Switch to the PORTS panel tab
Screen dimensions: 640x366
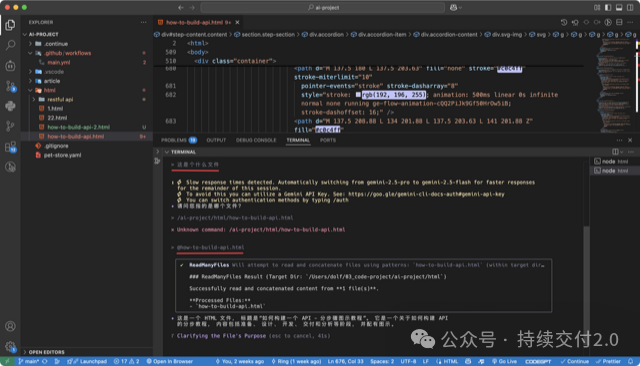pos(328,140)
